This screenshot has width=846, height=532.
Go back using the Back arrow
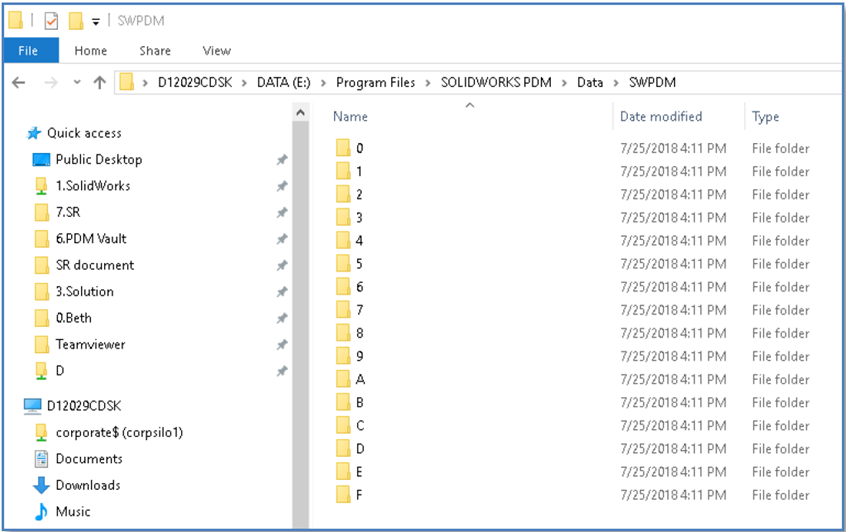point(21,83)
